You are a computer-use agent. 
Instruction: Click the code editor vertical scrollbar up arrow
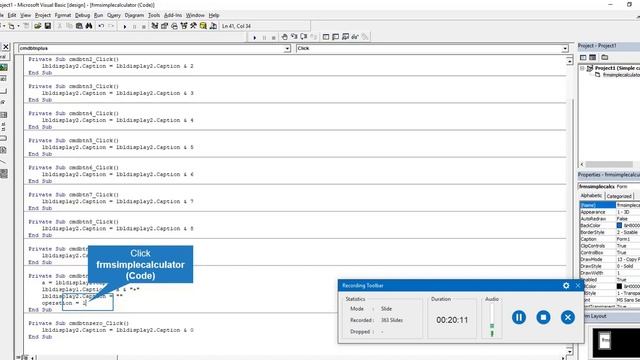click(x=569, y=61)
